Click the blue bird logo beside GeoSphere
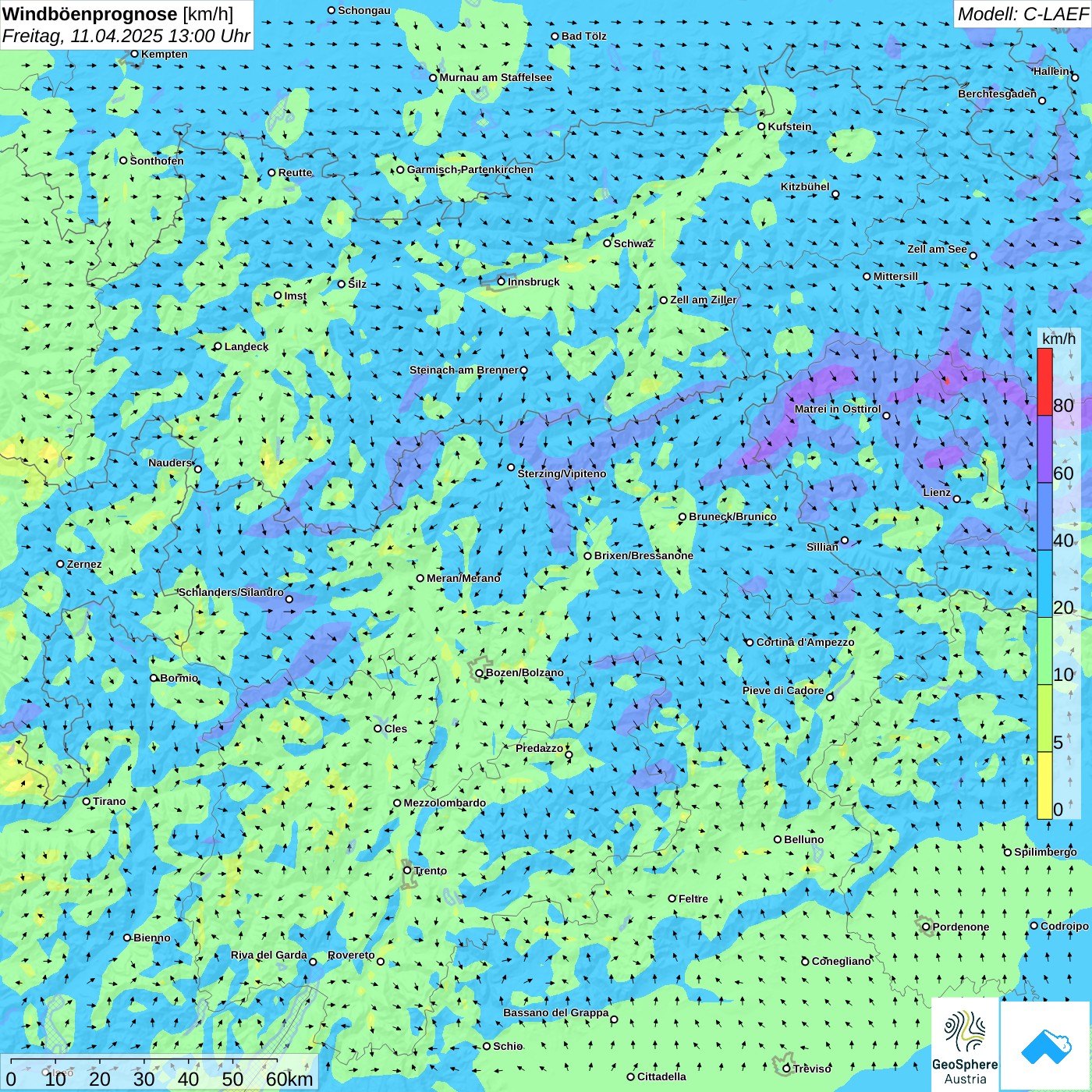This screenshot has width=1092, height=1092. [1046, 1046]
